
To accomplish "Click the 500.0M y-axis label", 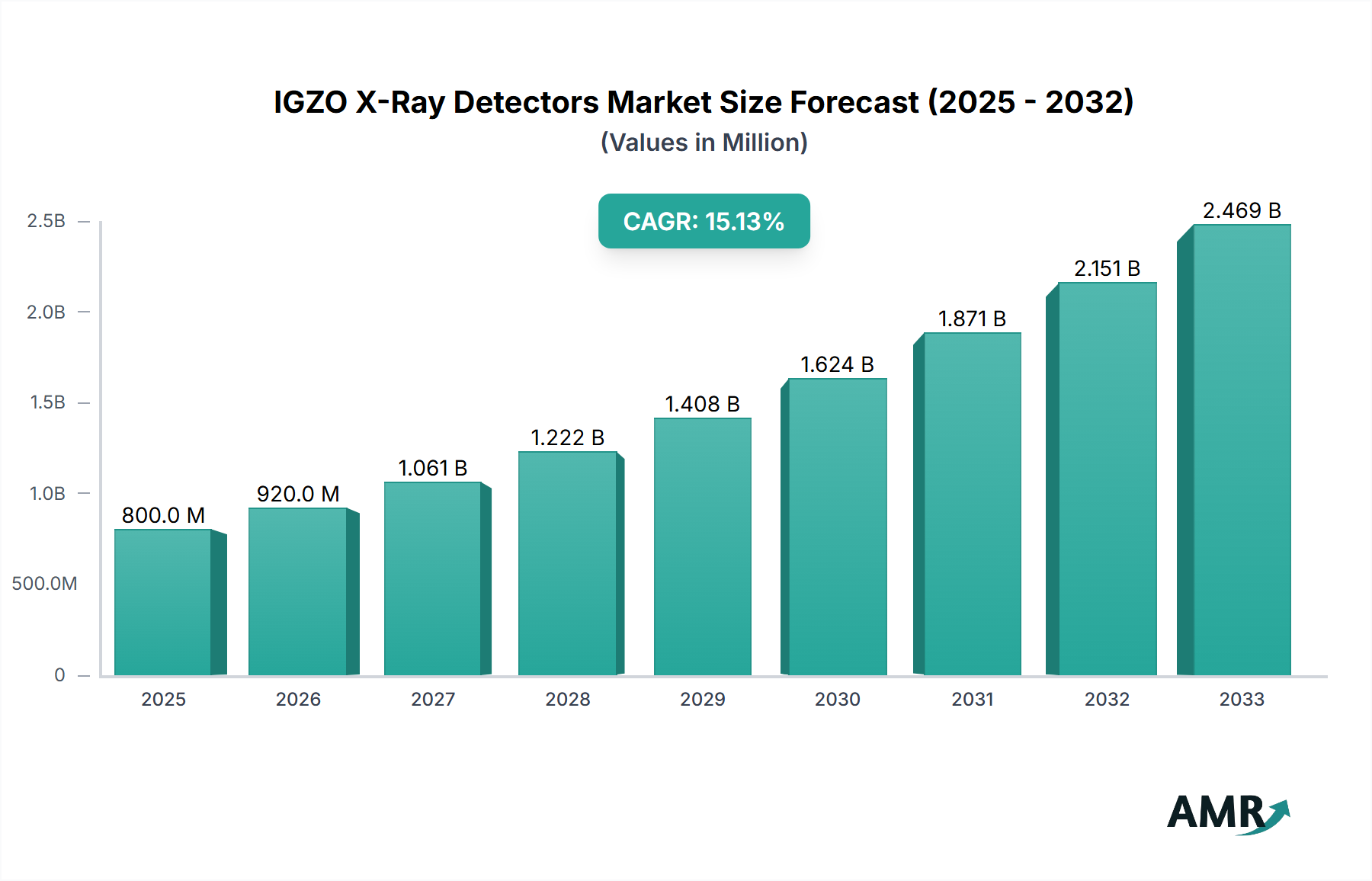I will 44,584.
